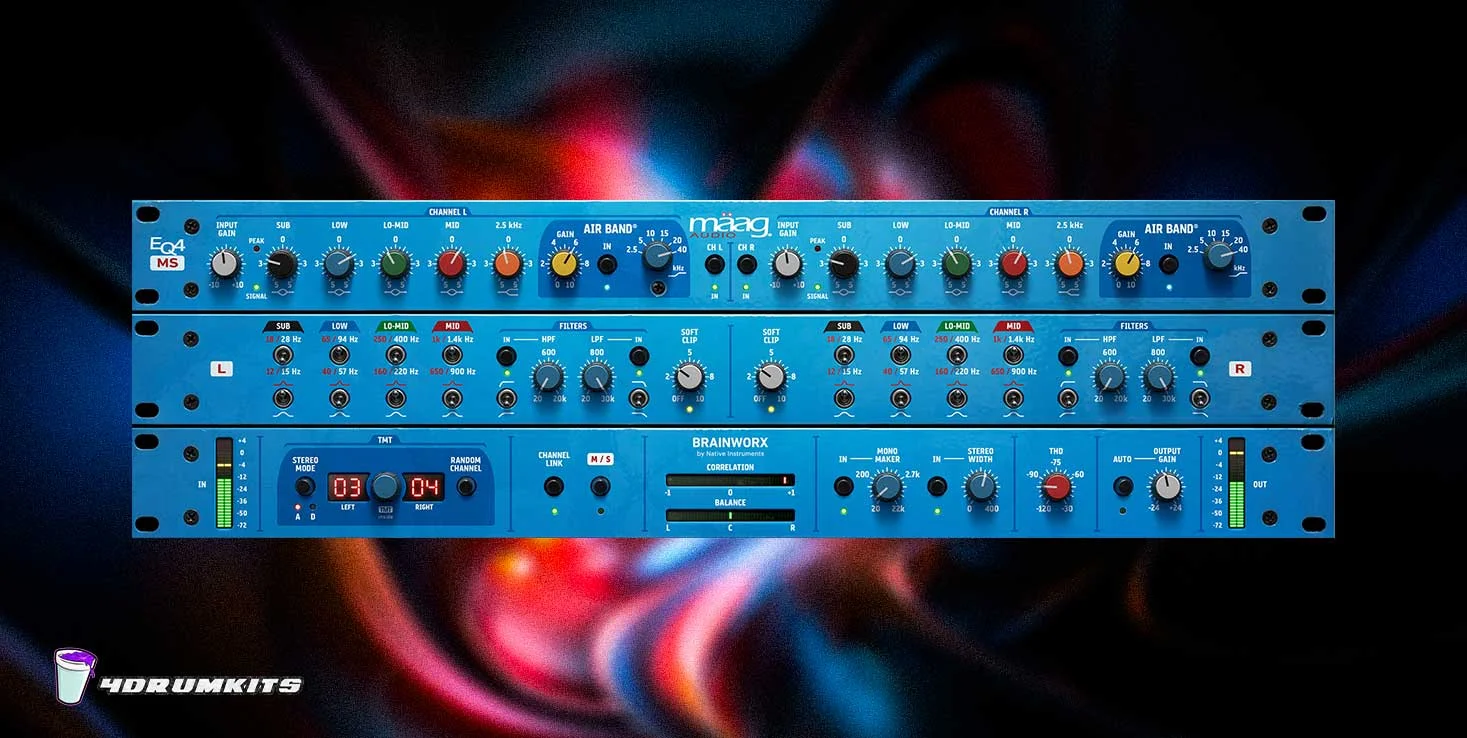
Task: Enable the Stereo Width IN button
Action: [x=937, y=487]
